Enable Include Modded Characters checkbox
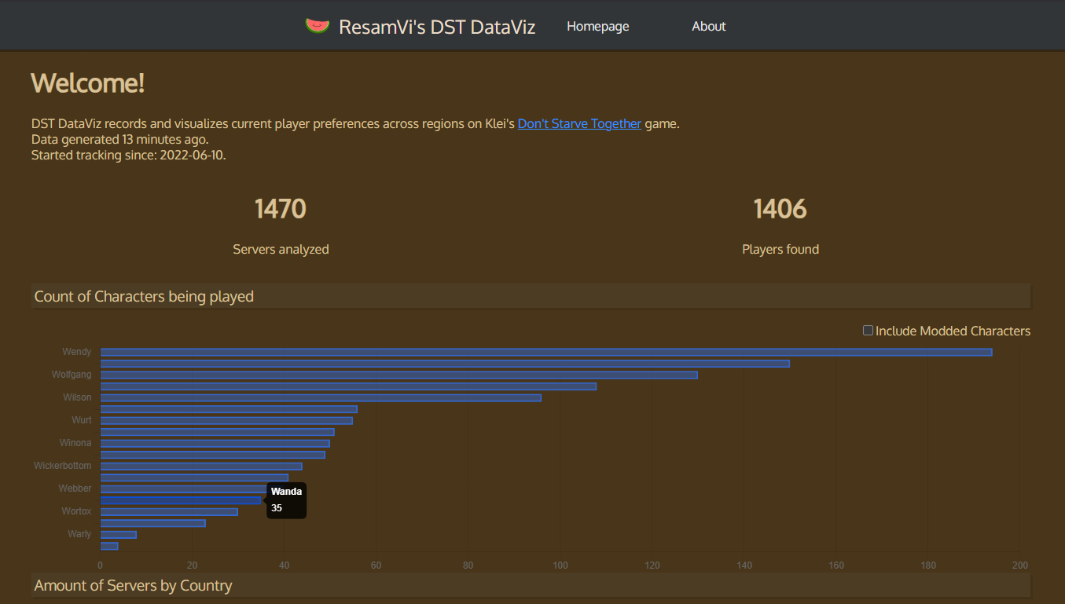The image size is (1065, 604). click(x=868, y=331)
